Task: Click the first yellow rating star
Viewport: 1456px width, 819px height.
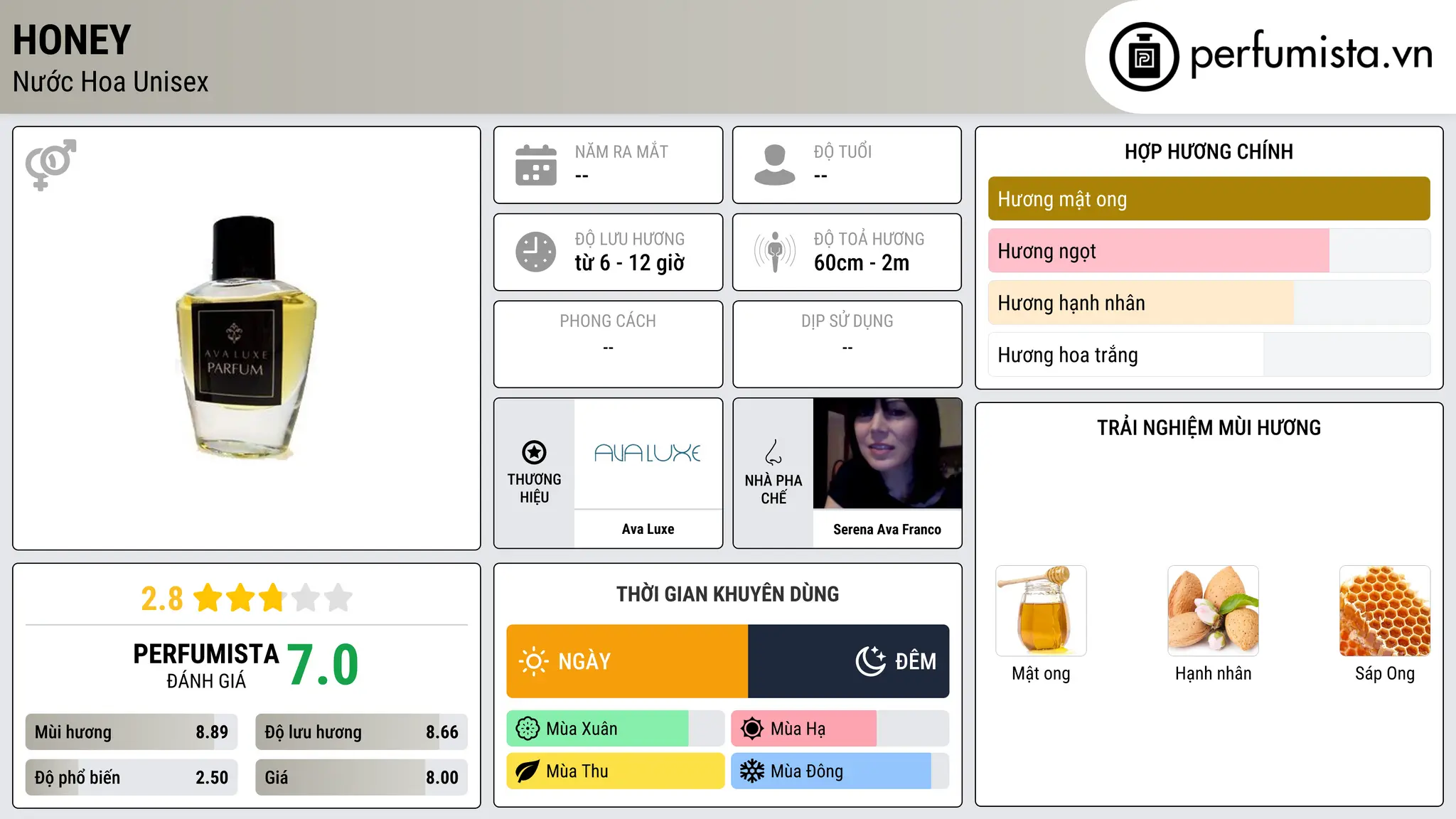Action: 208,598
